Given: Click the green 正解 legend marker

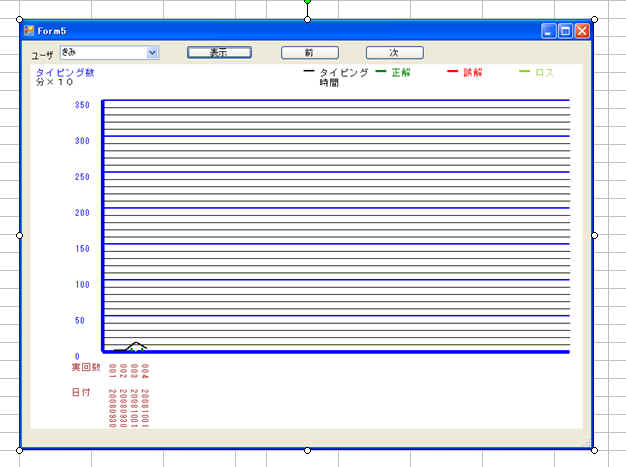Looking at the screenshot, I should point(381,72).
